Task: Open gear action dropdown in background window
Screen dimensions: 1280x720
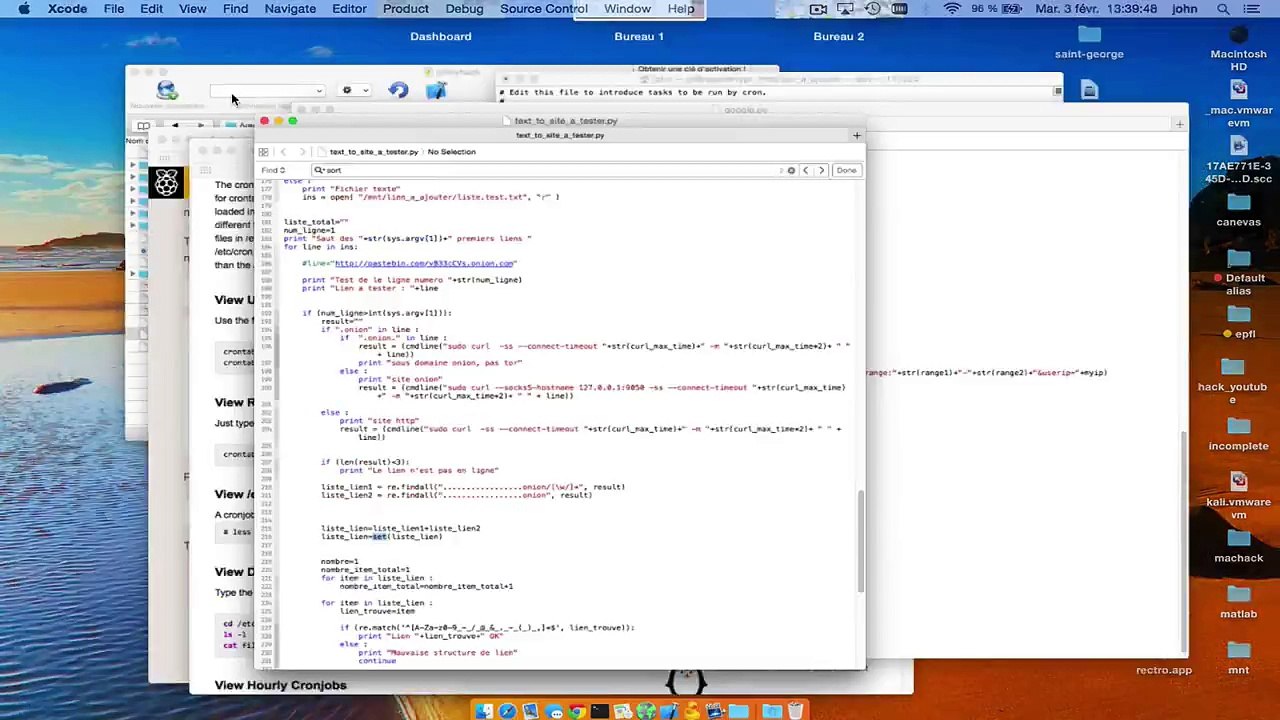Action: click(353, 91)
